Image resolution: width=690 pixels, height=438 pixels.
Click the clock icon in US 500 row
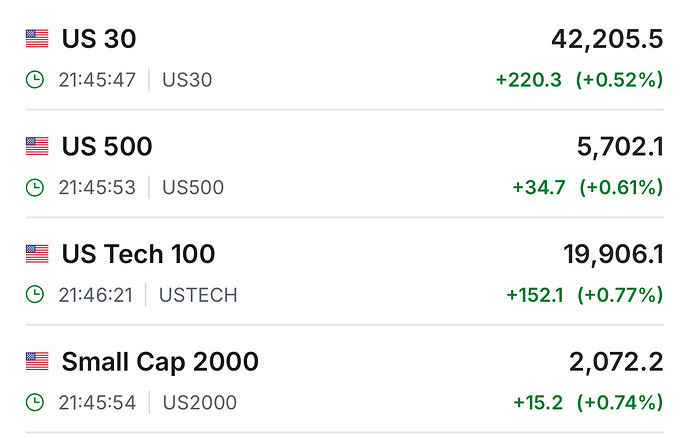coord(36,187)
